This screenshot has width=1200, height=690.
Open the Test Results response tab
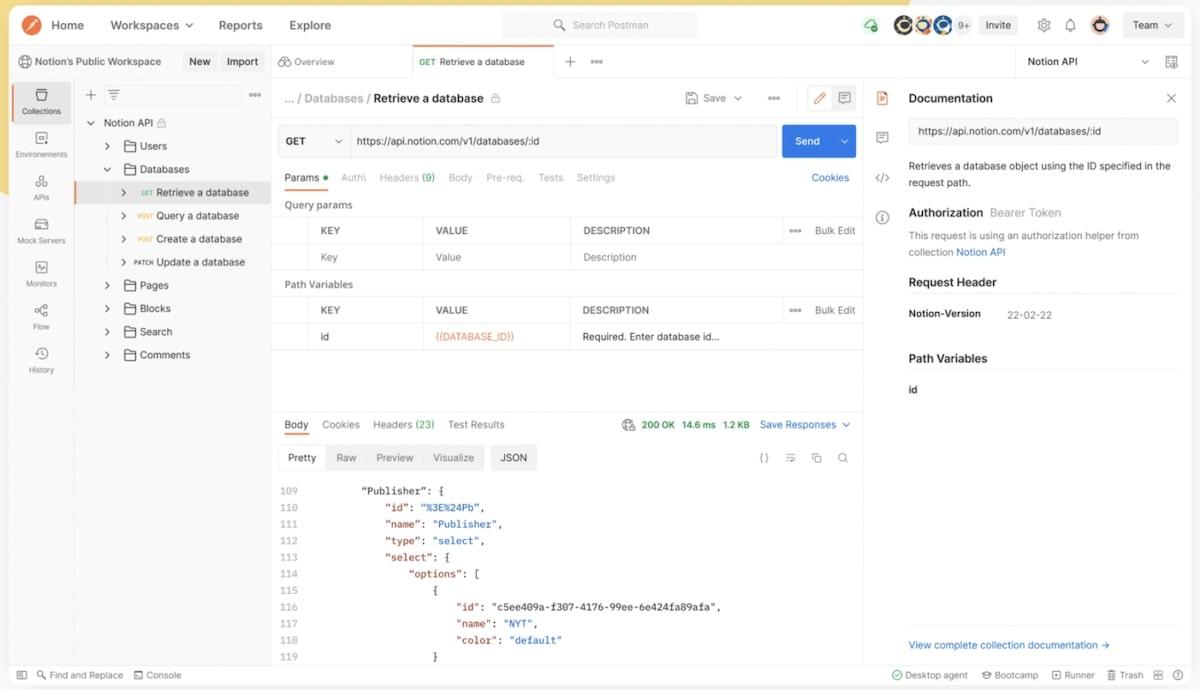[x=476, y=425]
